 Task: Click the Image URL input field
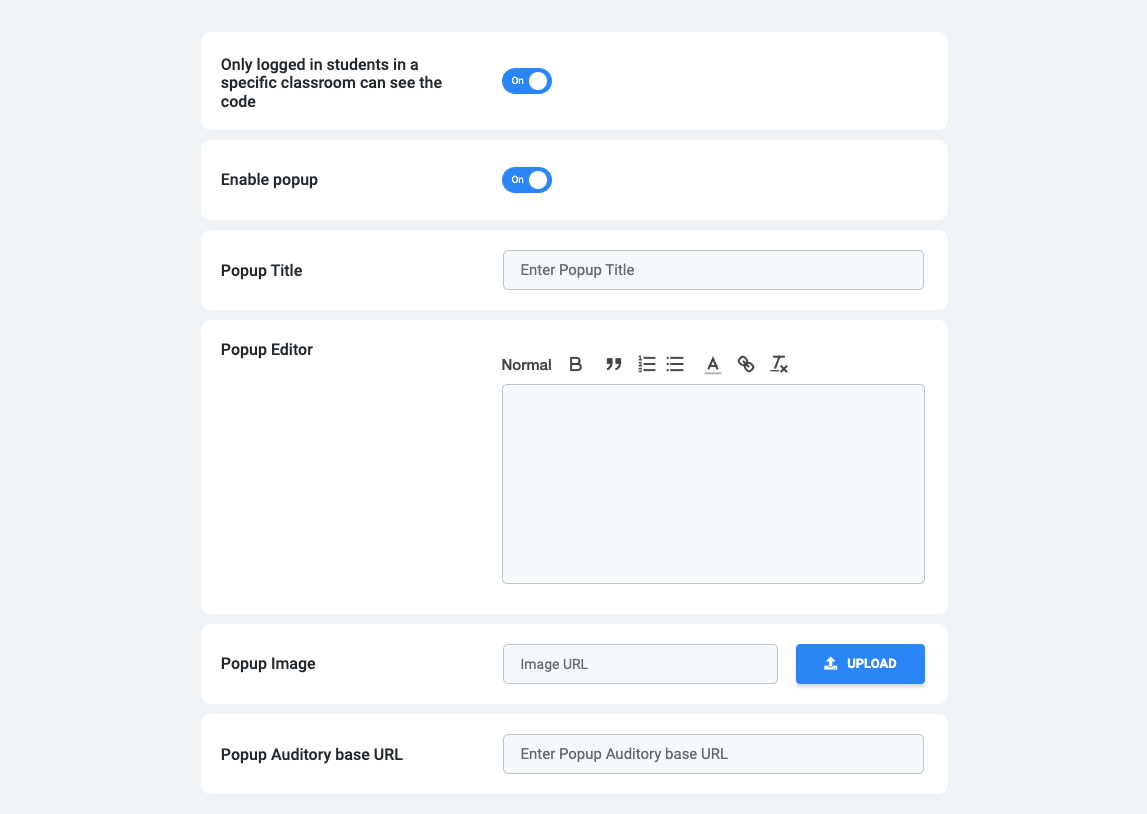tap(640, 664)
